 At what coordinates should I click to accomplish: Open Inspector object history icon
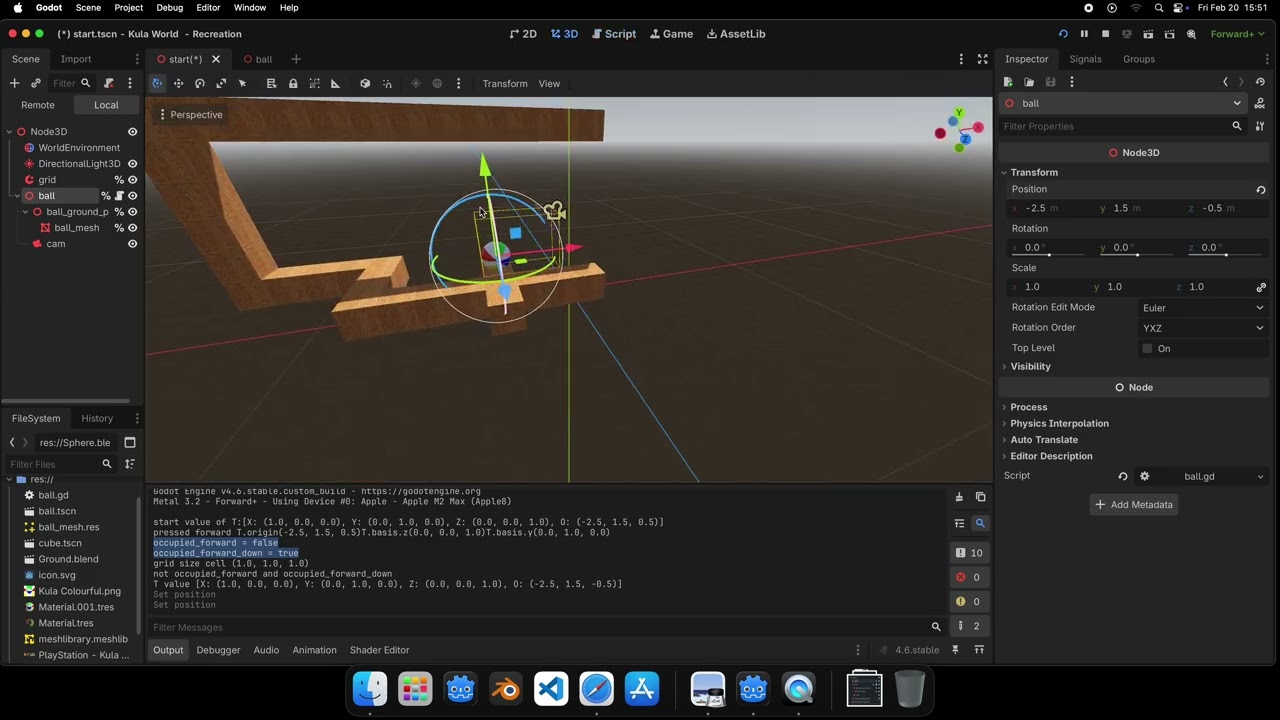click(1260, 82)
